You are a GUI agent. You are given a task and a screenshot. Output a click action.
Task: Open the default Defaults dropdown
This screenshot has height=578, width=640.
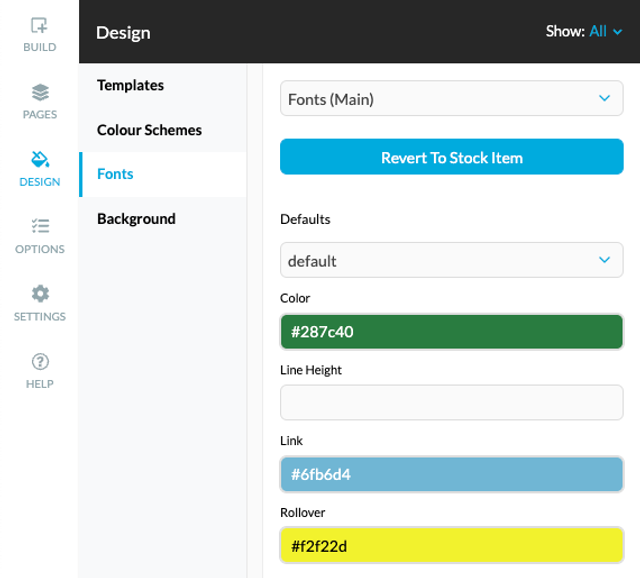pos(451,260)
